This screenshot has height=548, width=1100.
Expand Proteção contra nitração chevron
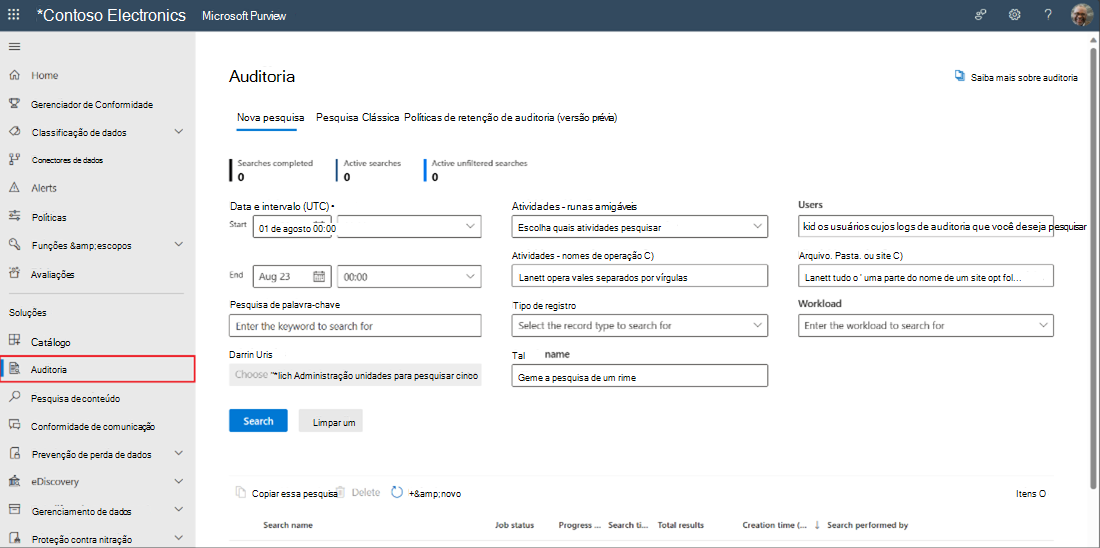coord(178,539)
